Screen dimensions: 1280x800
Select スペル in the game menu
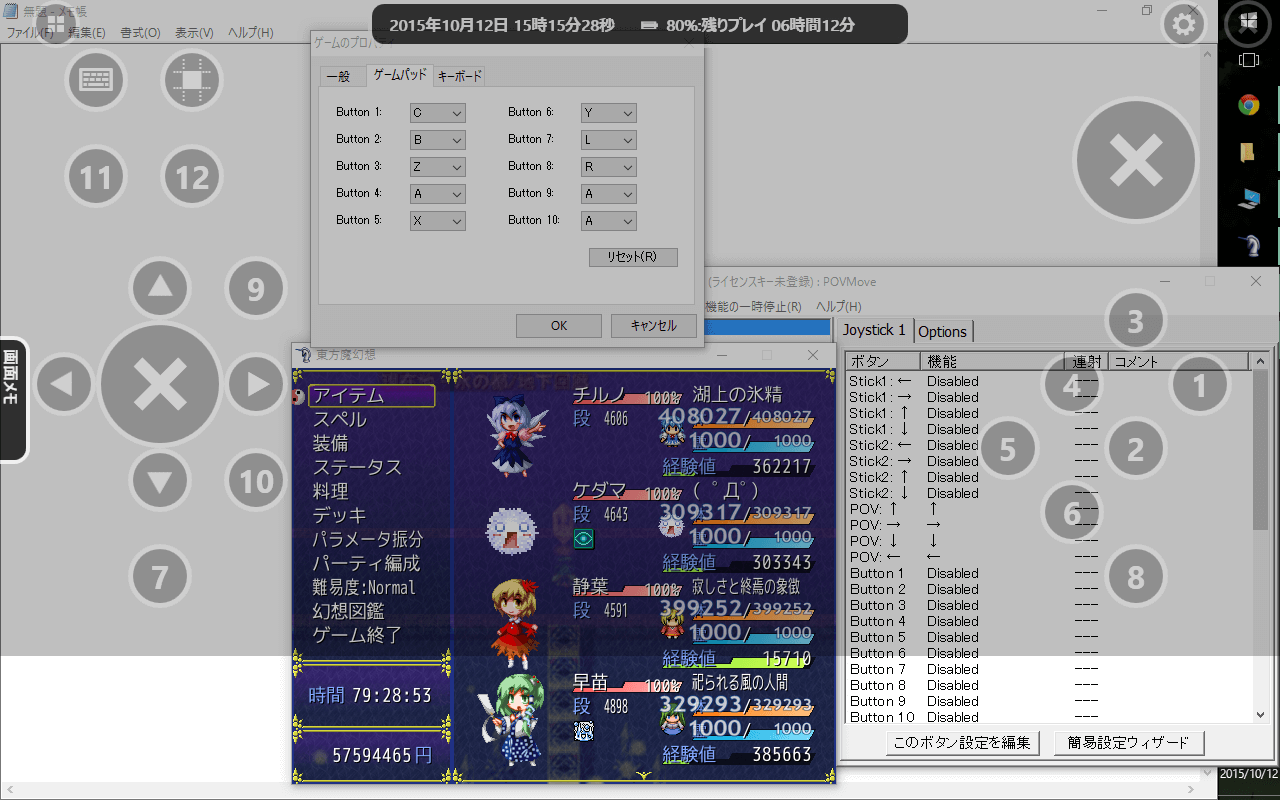340,420
